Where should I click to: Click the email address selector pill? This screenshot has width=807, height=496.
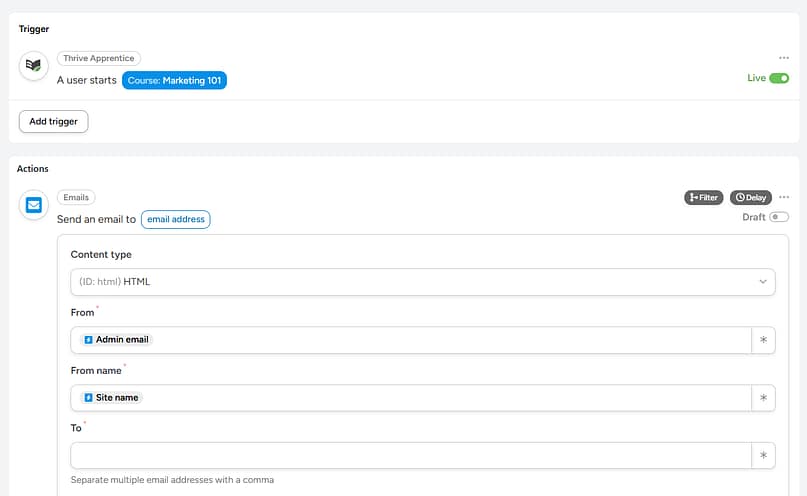175,219
